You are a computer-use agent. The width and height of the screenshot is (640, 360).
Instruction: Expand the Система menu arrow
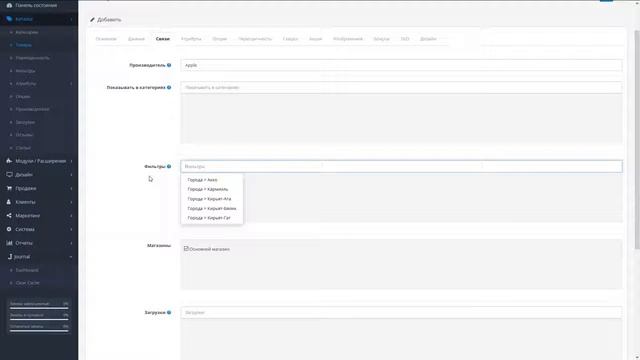coord(71,229)
